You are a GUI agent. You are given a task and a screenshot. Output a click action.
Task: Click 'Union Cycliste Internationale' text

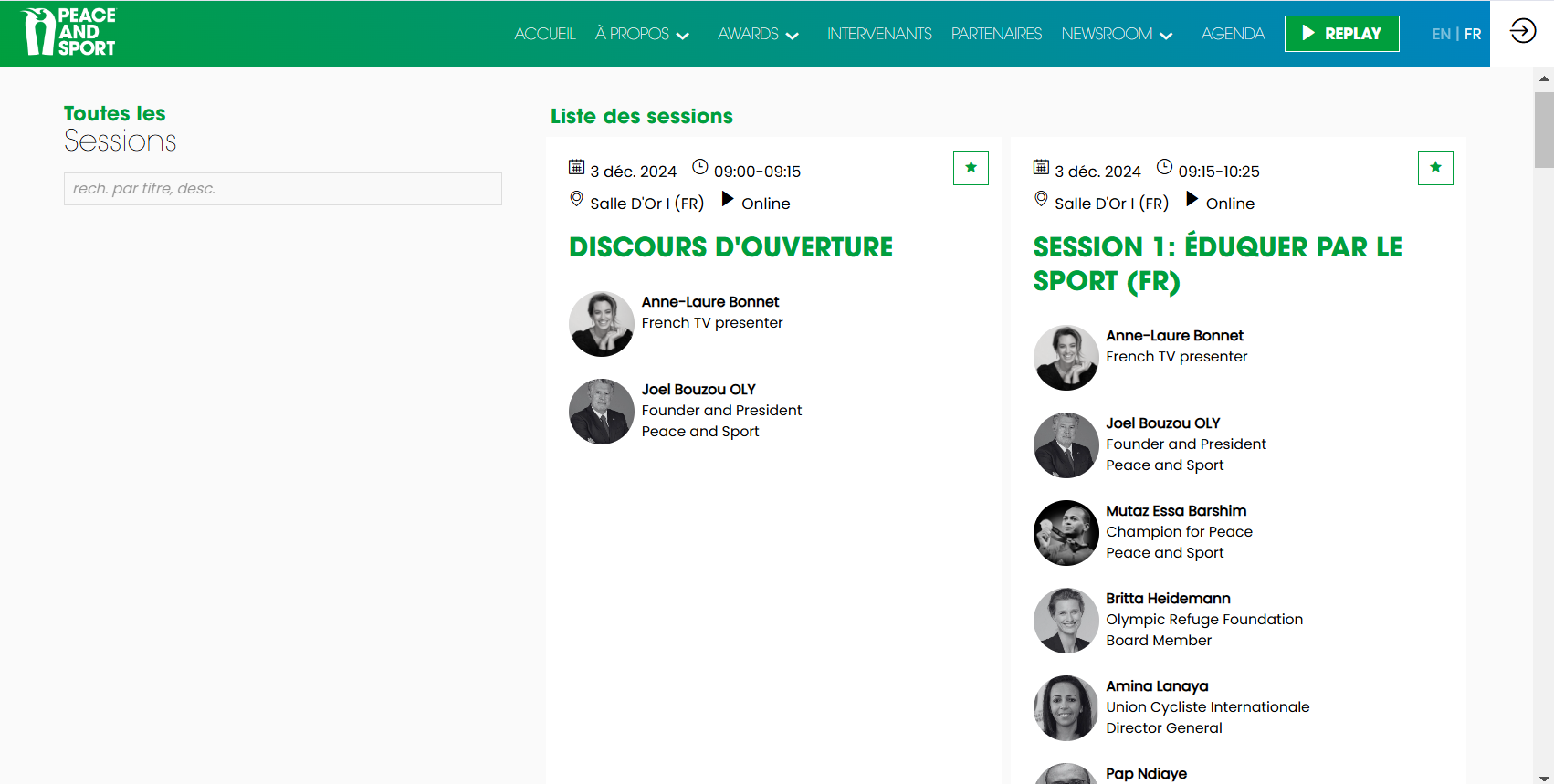(1207, 707)
